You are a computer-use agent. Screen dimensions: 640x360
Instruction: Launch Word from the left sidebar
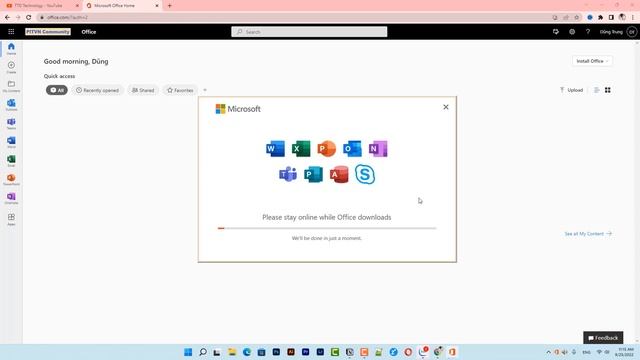coord(11,142)
